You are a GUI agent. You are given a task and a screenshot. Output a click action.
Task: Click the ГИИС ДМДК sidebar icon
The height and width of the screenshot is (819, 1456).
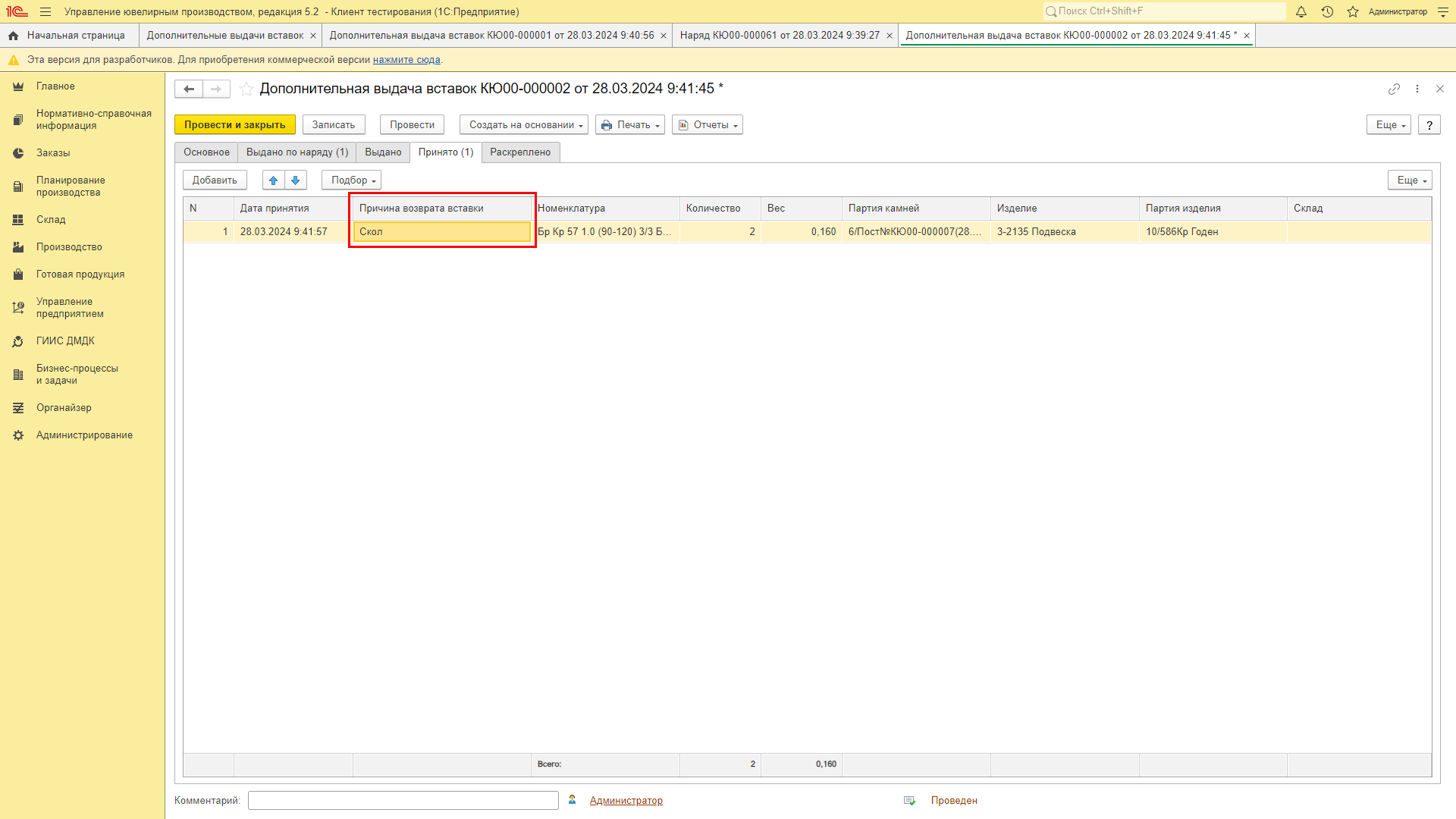pos(18,341)
